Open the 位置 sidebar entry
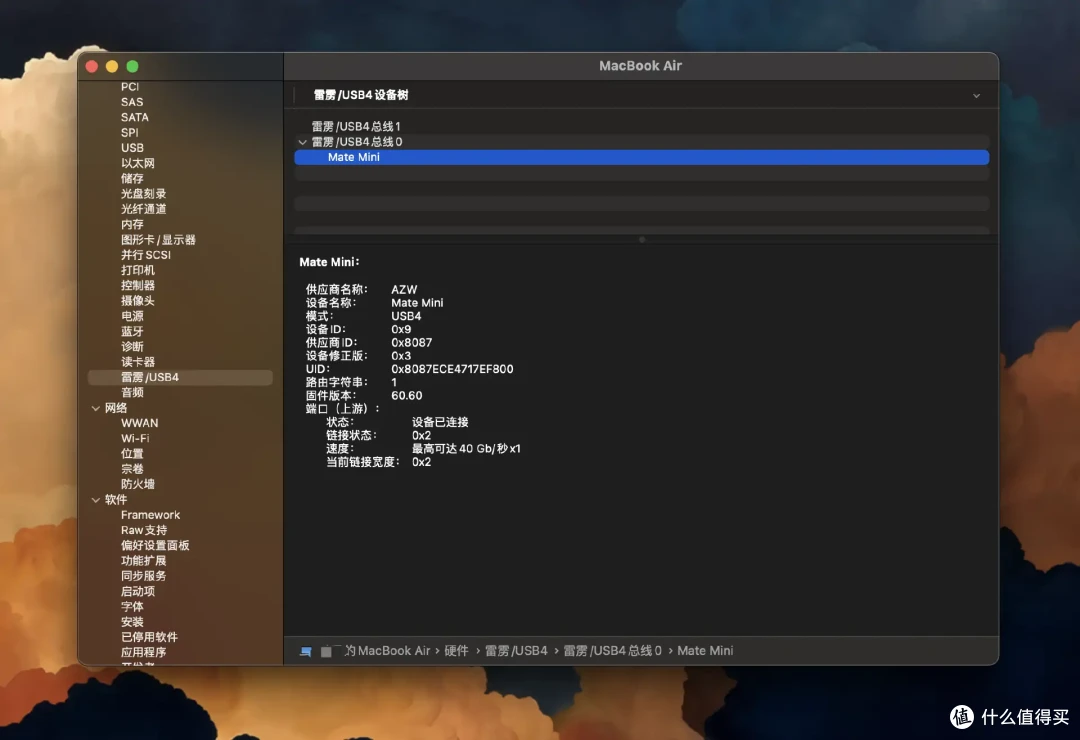This screenshot has width=1080, height=740. coord(132,453)
